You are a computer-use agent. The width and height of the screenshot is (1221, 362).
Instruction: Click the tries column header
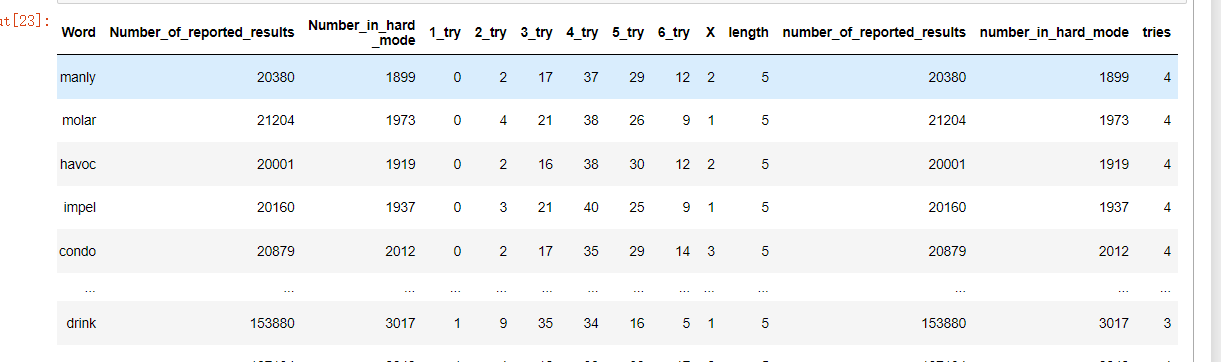point(1157,33)
